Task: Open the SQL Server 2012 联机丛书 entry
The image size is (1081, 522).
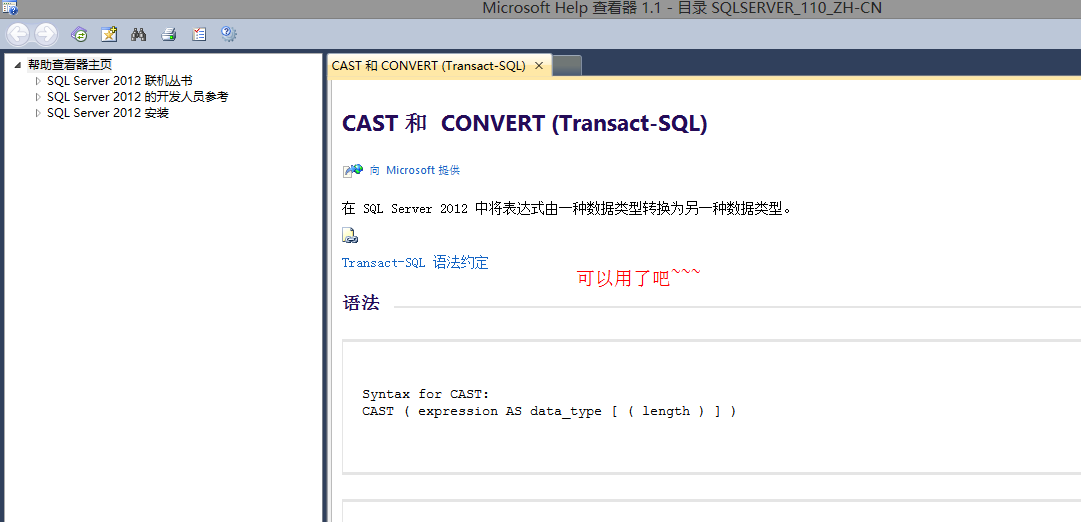Action: (119, 81)
